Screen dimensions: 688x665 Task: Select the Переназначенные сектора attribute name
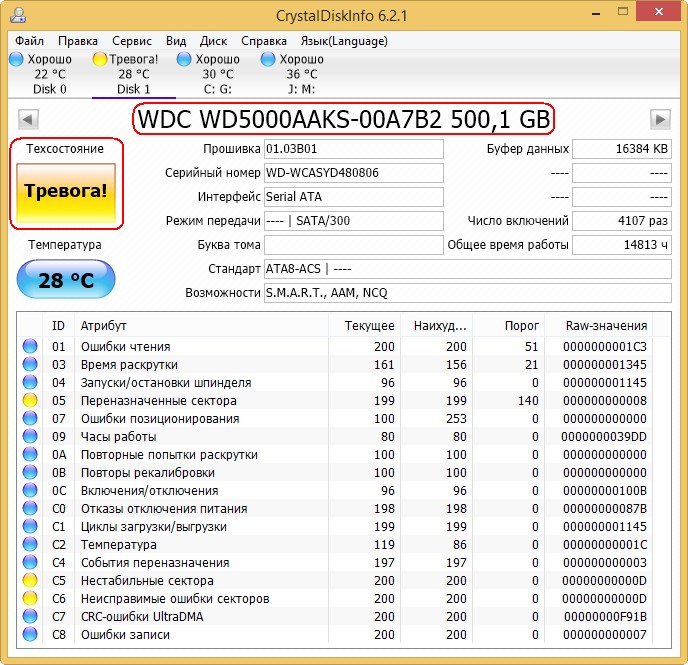coord(158,400)
